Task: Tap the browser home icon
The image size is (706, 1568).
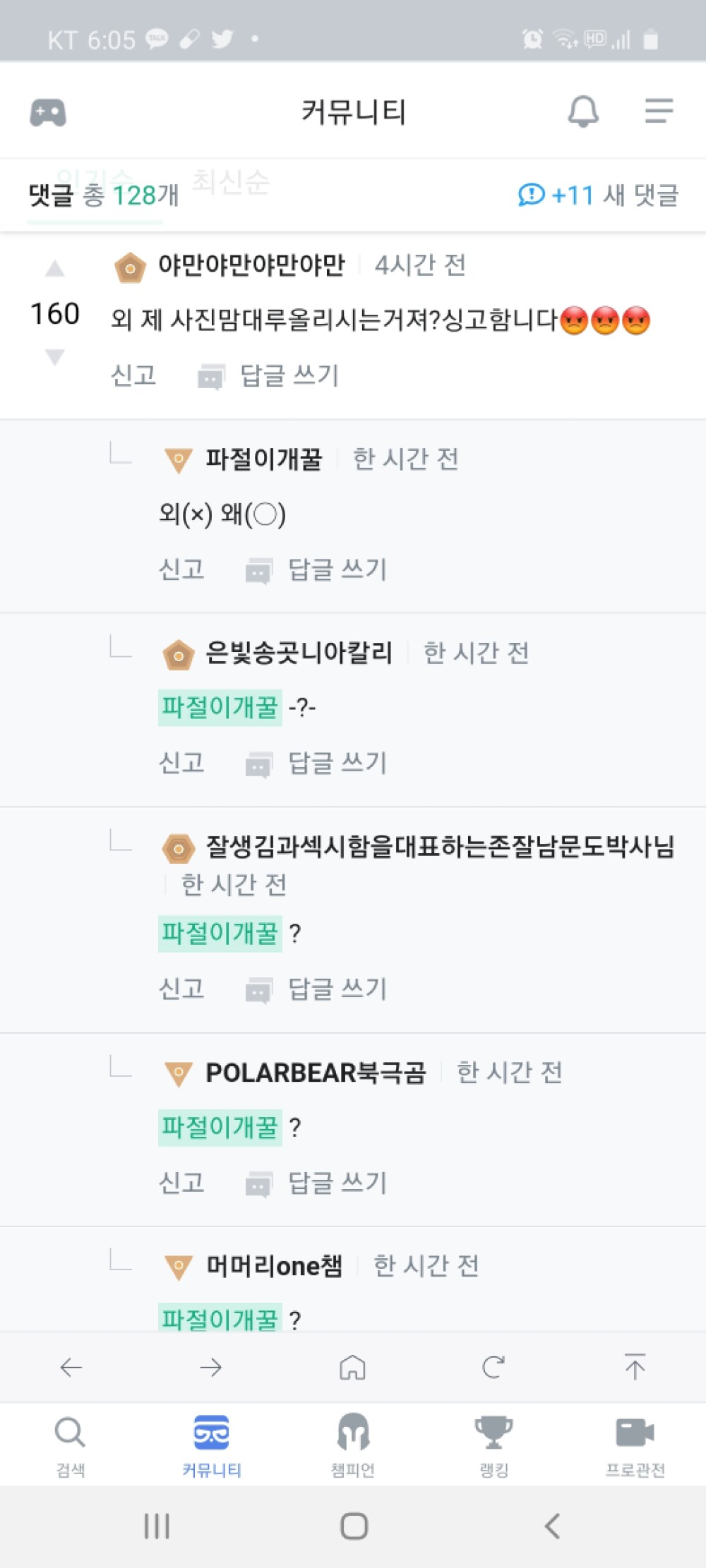Action: coord(353,1368)
